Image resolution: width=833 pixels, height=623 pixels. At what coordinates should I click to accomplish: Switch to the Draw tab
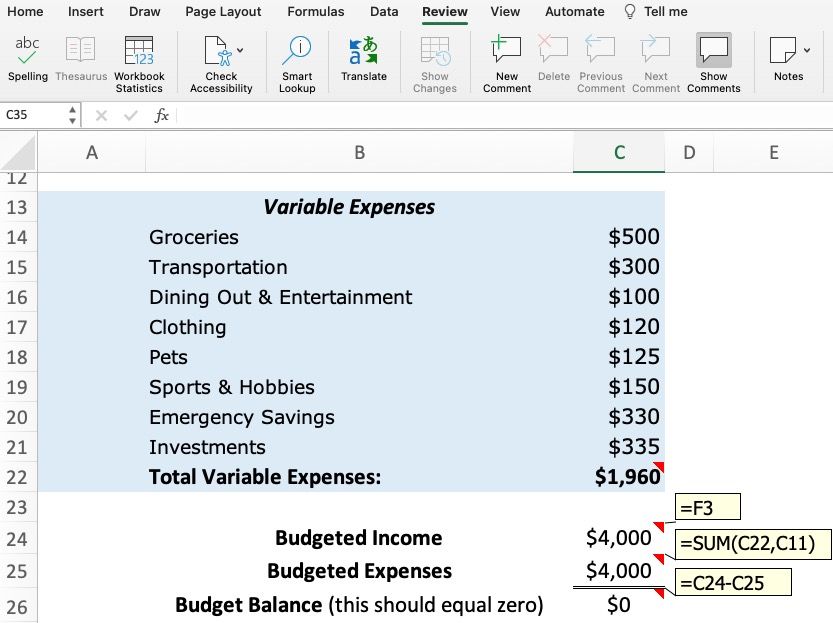click(144, 12)
